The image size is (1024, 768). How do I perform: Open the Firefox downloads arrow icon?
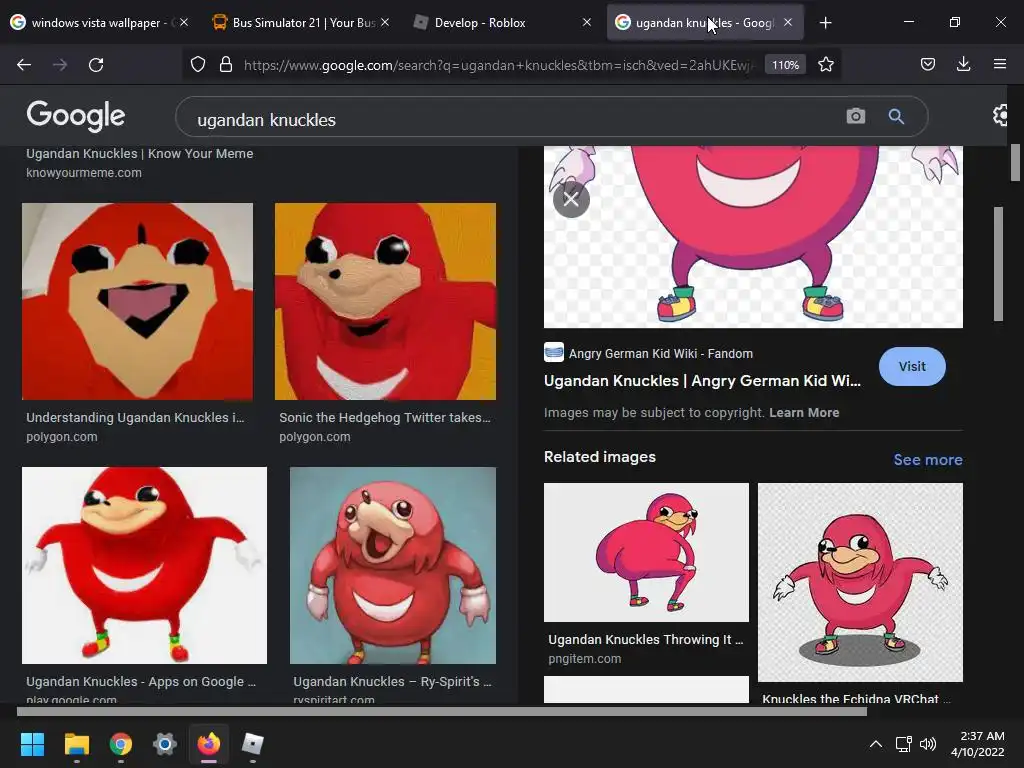point(963,64)
